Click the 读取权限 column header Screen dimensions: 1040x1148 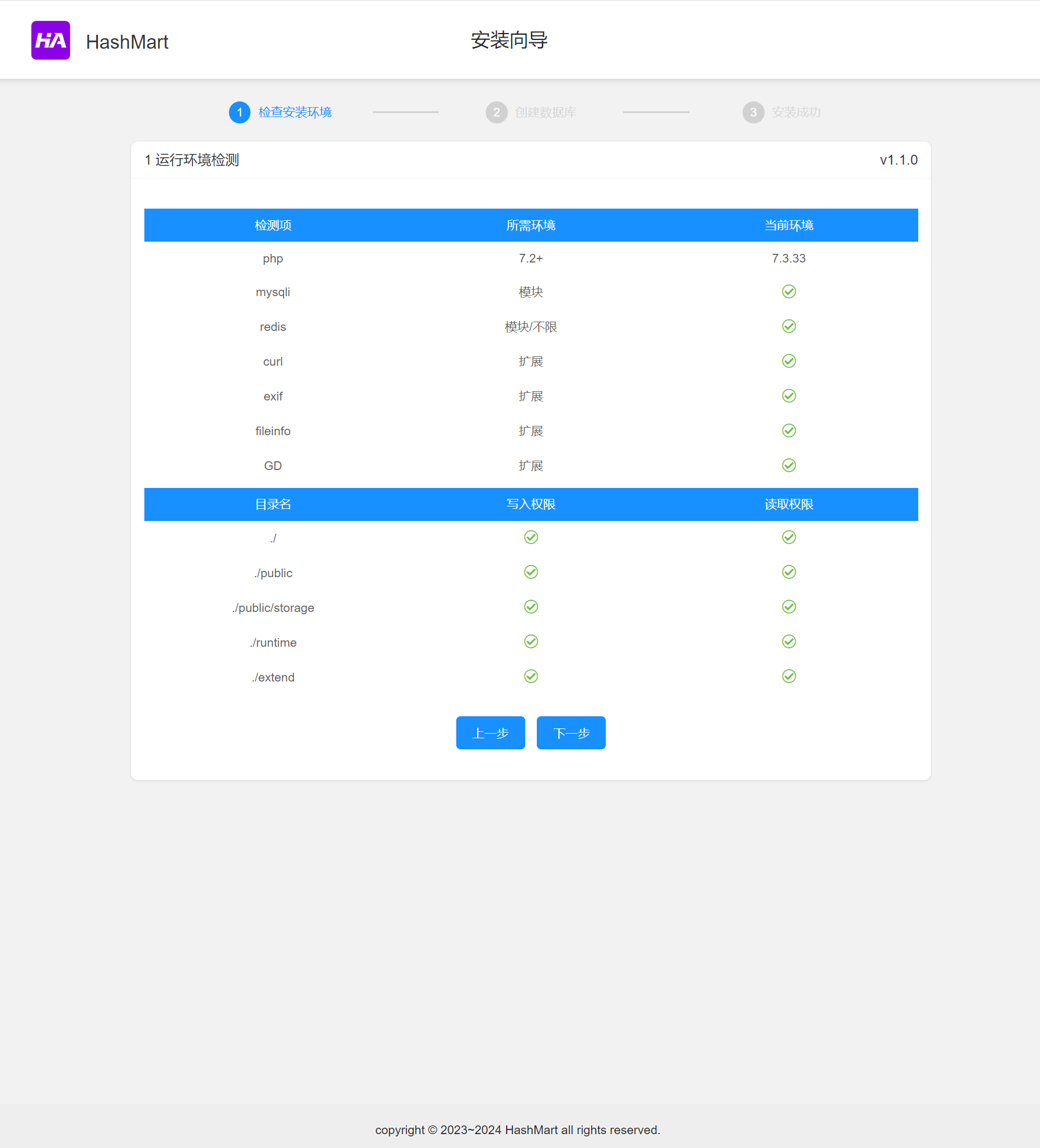click(789, 505)
